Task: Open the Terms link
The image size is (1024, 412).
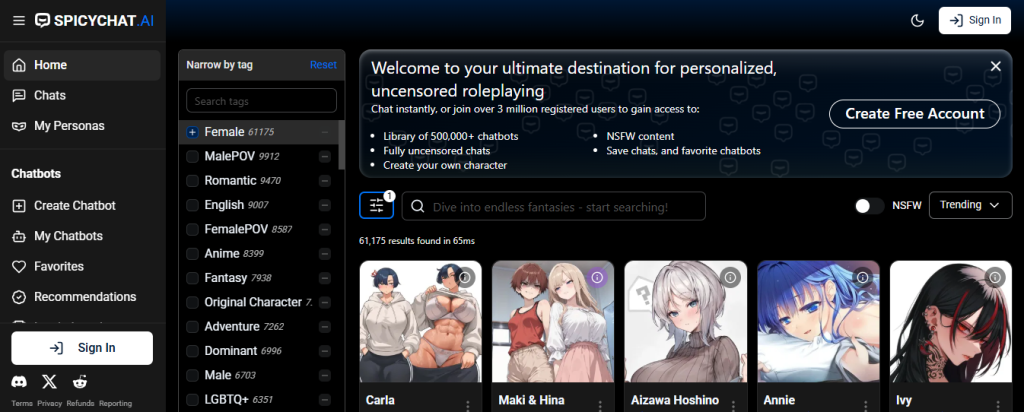Action: coord(22,404)
